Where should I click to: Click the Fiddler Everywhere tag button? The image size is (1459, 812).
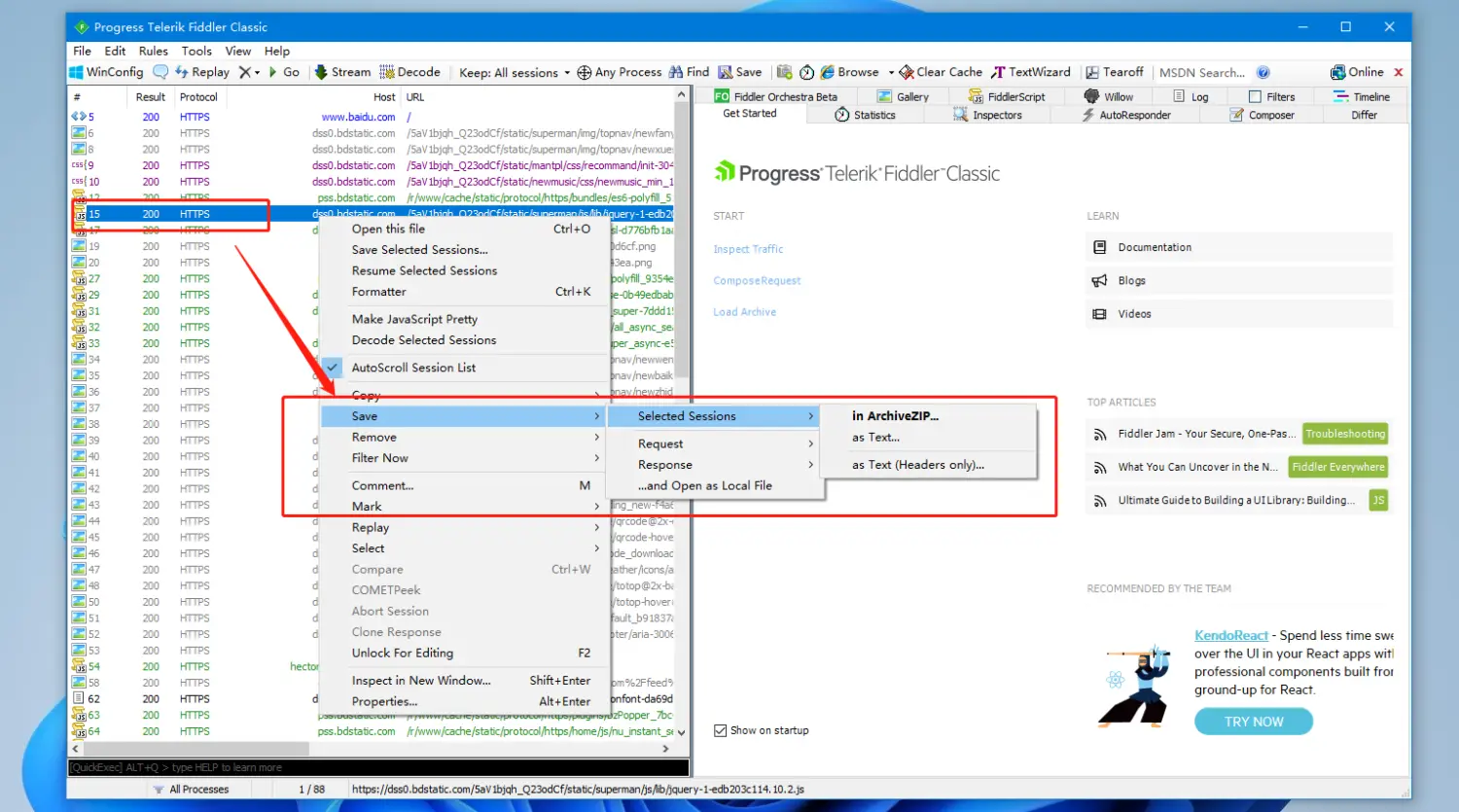[1338, 467]
